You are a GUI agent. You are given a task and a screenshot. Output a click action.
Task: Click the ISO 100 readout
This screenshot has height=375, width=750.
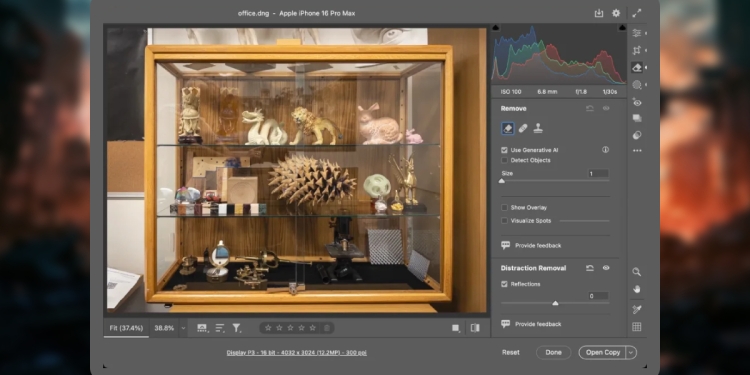[x=511, y=92]
